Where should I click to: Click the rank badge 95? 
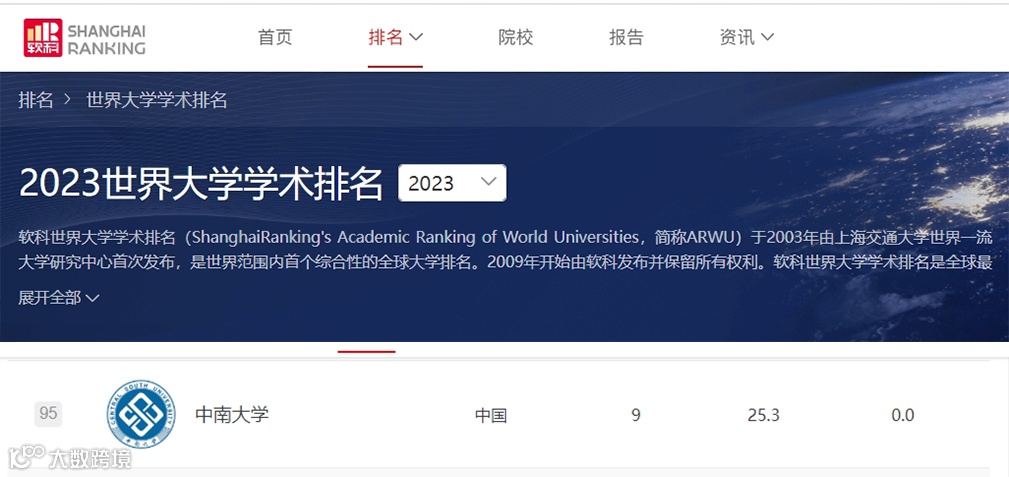48,413
